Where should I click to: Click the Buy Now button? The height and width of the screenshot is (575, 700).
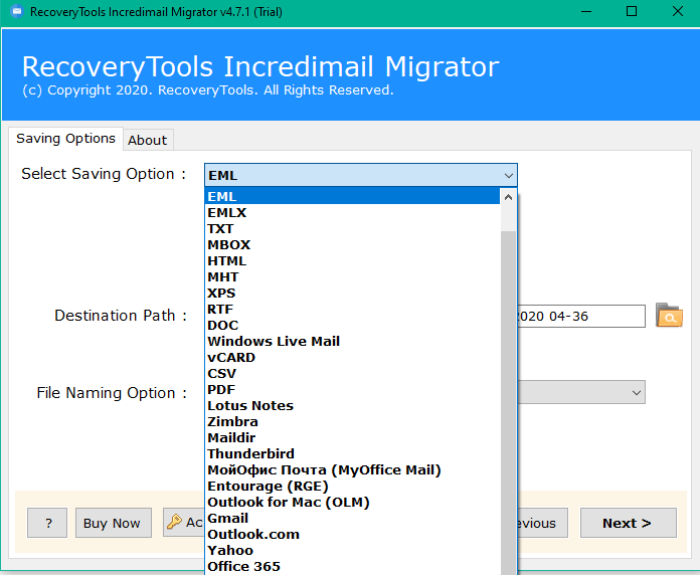tap(113, 523)
